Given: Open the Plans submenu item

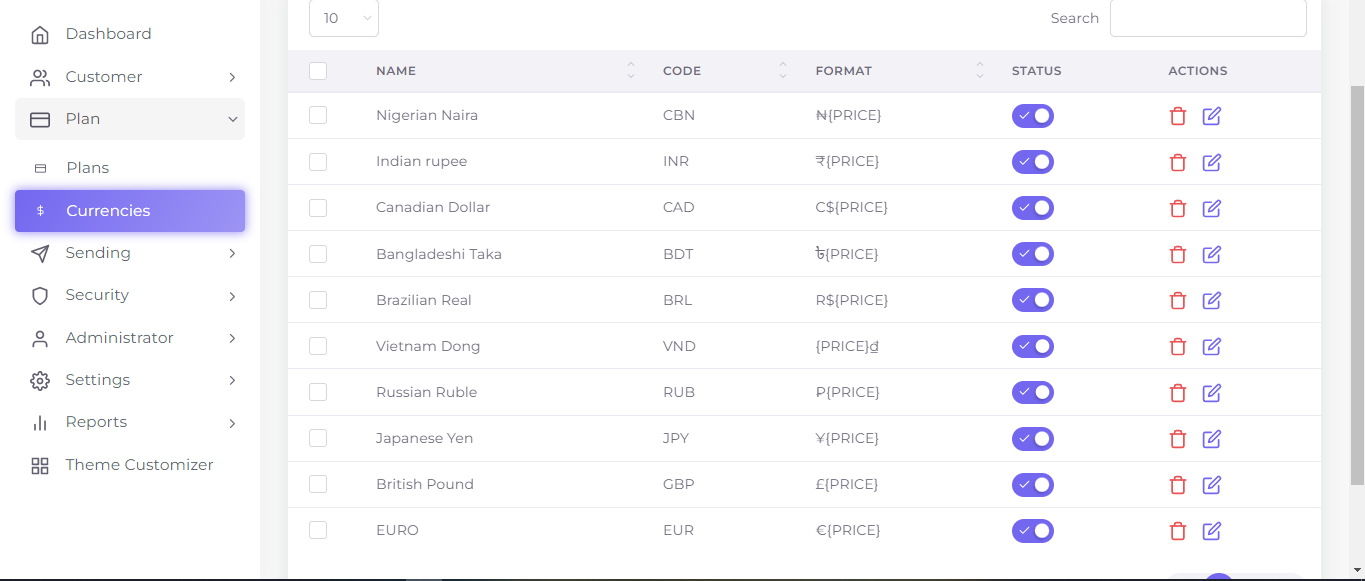Looking at the screenshot, I should coord(88,168).
